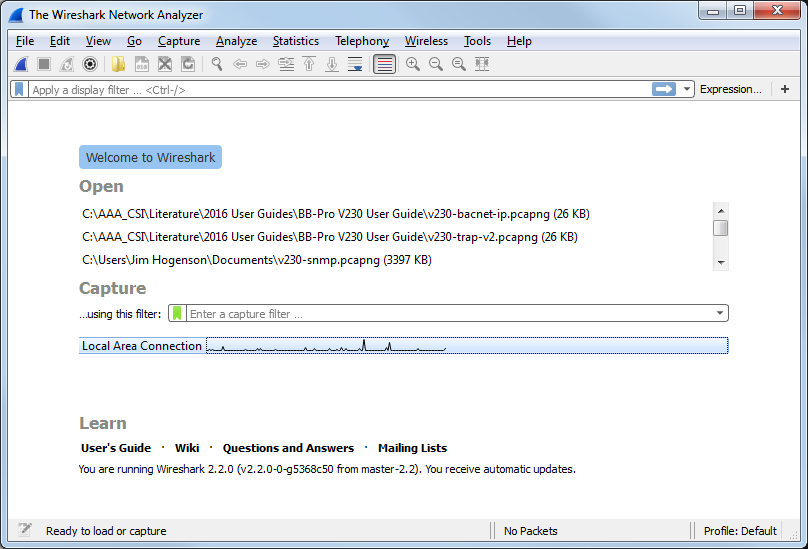Open the View menu
Image resolution: width=808 pixels, height=549 pixels.
[x=98, y=41]
